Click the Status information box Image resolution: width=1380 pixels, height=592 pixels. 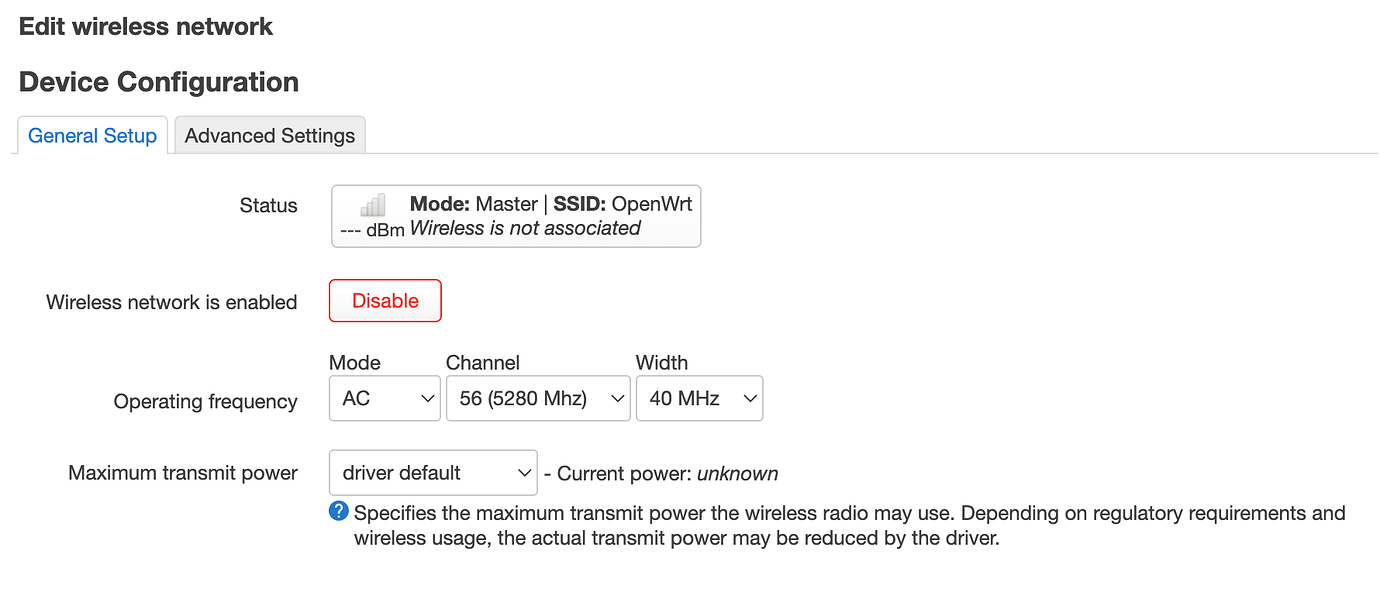click(515, 215)
